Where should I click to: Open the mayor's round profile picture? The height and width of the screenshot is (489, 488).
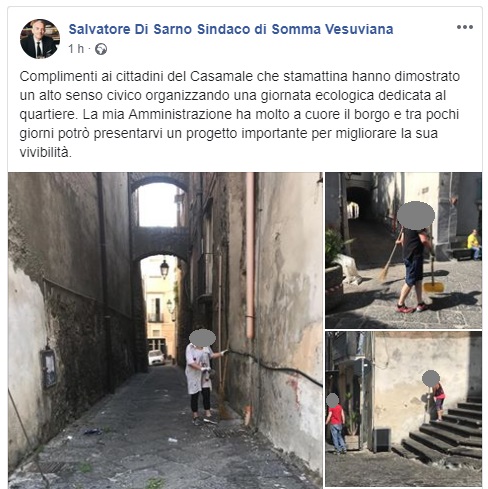[40, 39]
